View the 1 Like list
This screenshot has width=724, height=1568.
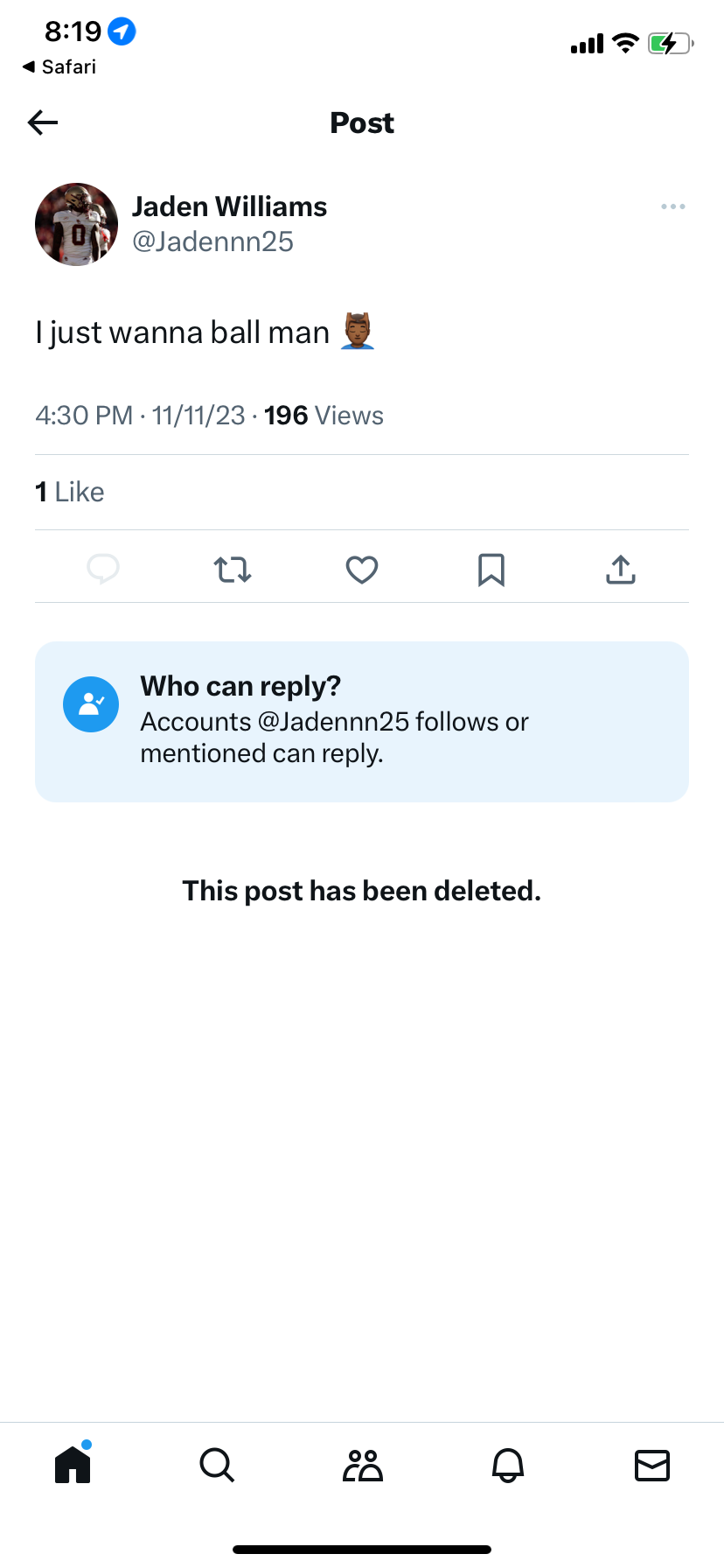(70, 492)
